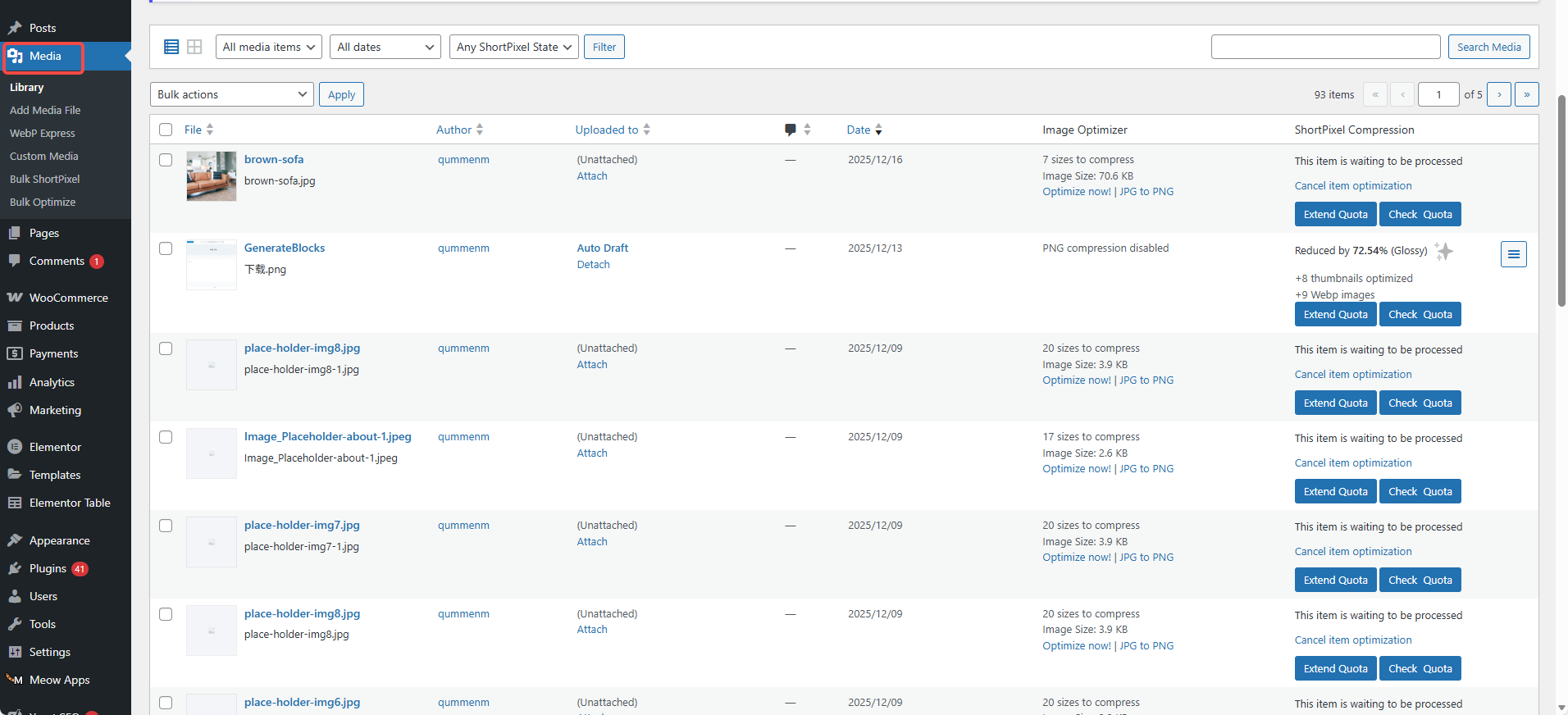Expand the Any ShortPixel State dropdown
The width and height of the screenshot is (1568, 715).
click(x=513, y=47)
